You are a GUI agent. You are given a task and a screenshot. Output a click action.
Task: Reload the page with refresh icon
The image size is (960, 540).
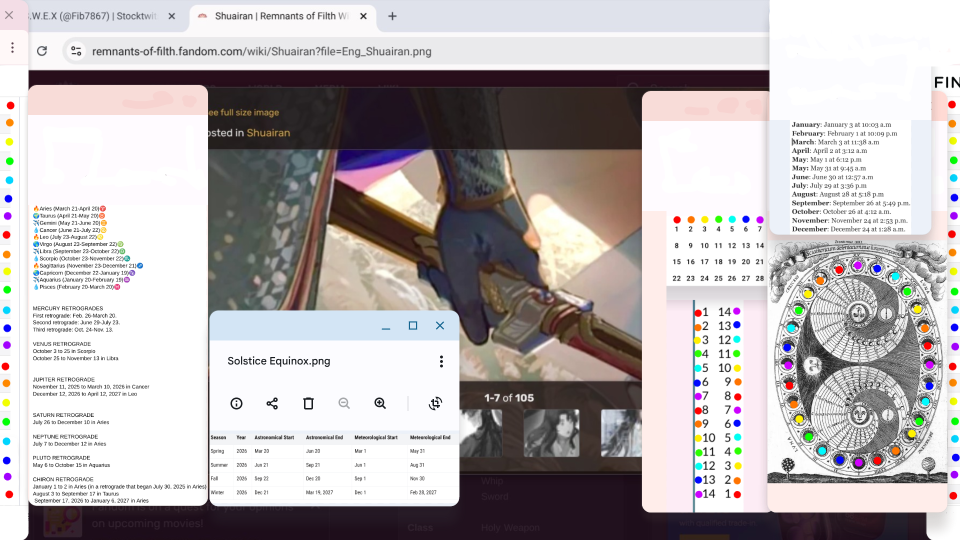point(42,51)
